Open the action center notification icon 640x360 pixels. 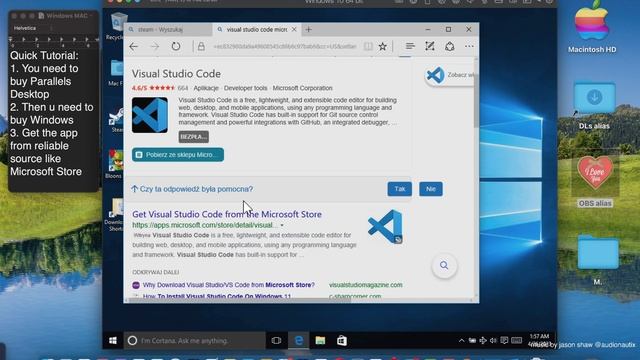(504, 340)
